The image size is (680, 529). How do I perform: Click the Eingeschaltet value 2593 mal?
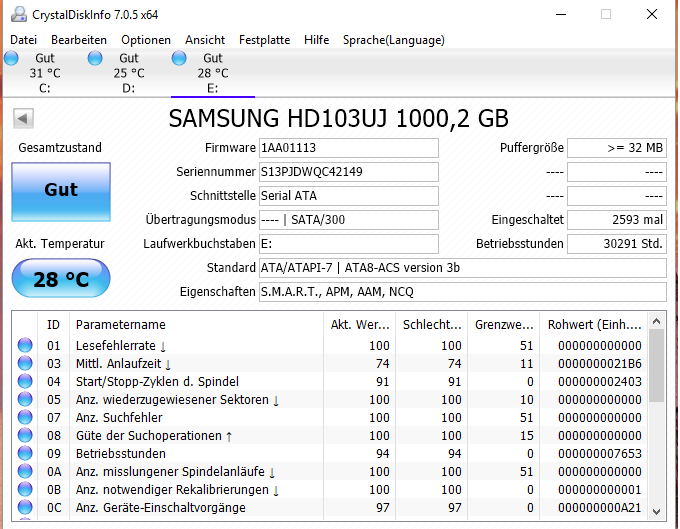[617, 220]
